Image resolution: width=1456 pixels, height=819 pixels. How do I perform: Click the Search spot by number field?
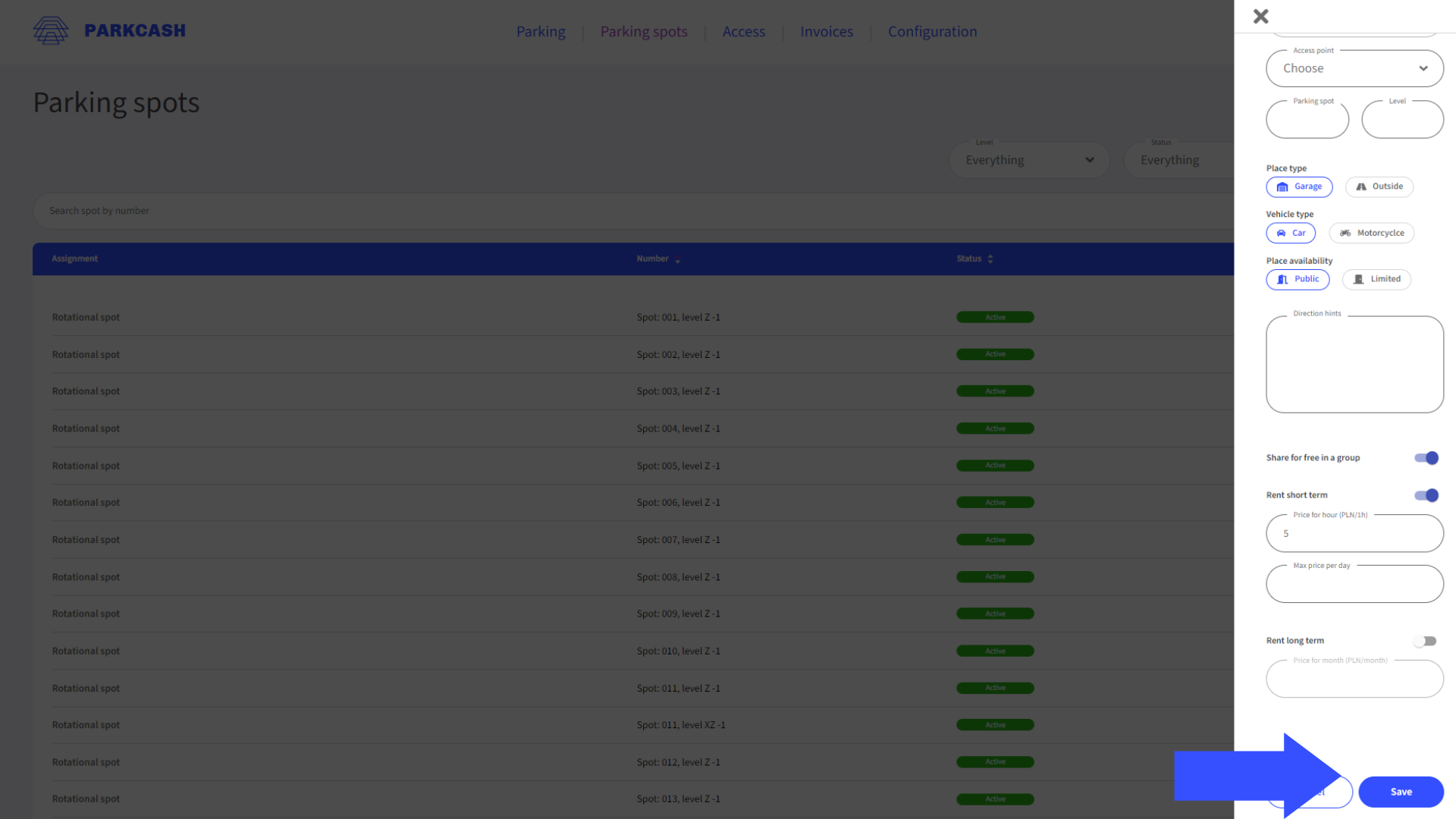[303, 210]
